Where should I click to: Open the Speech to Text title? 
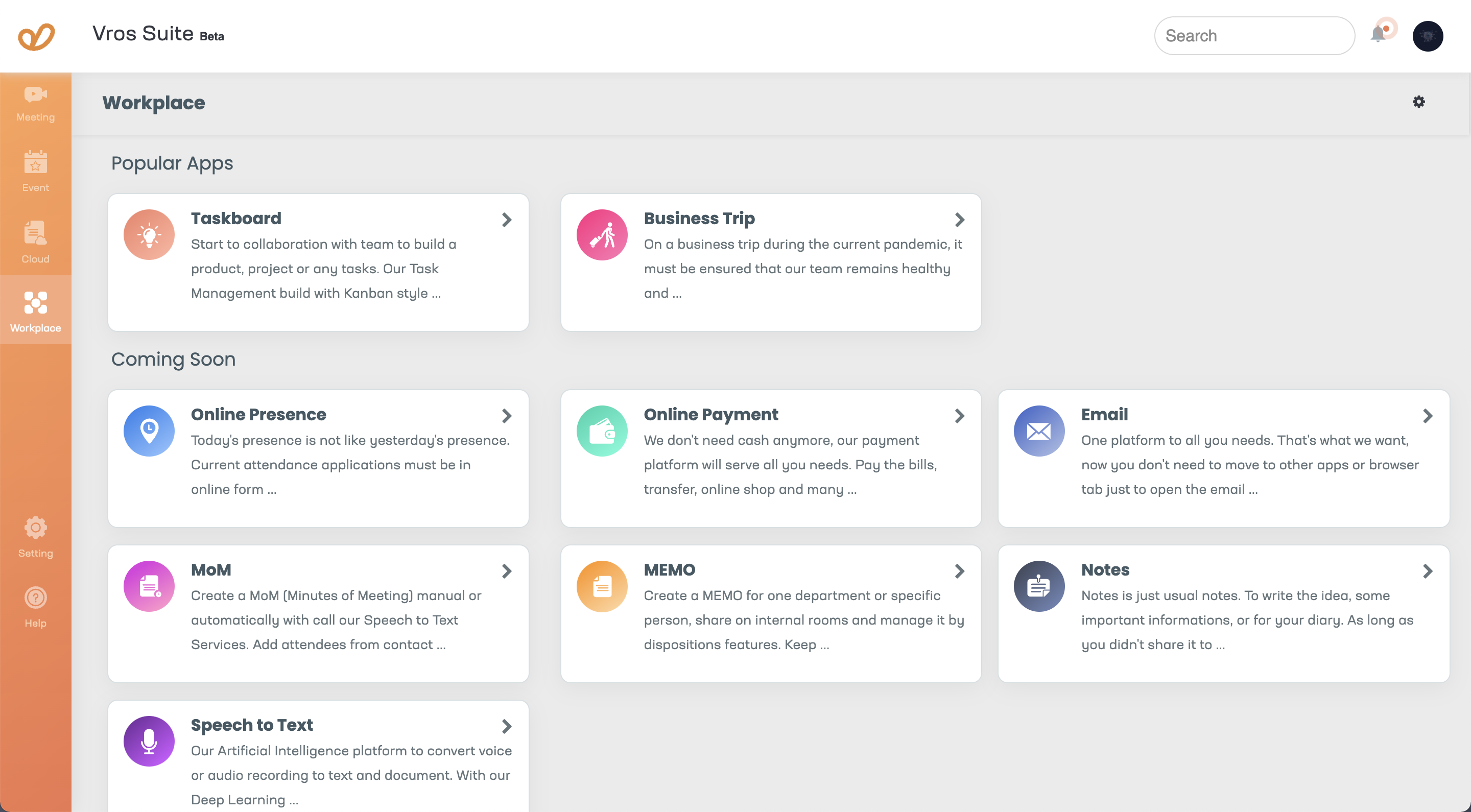[251, 725]
